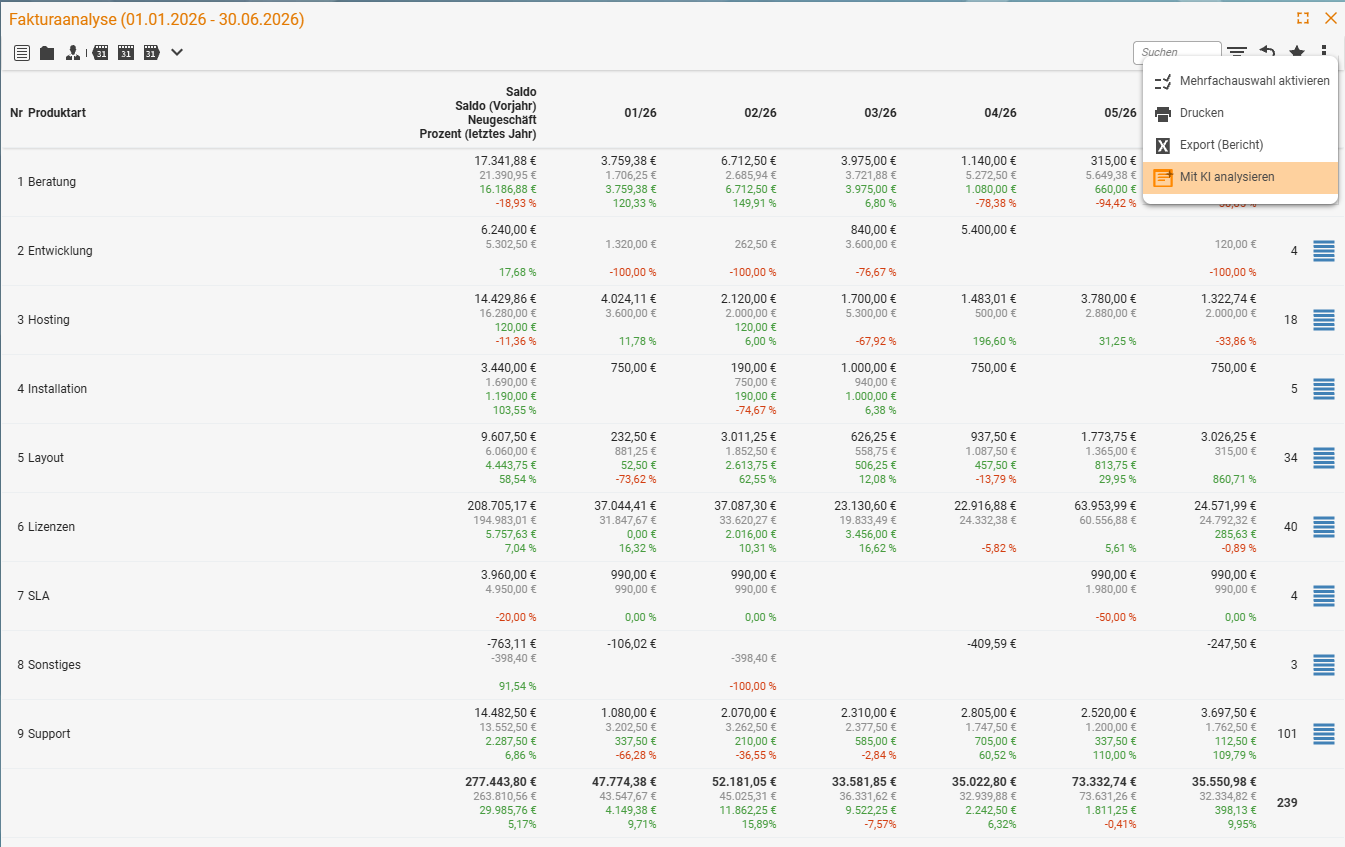Open details list icon for Lizenzen row
Viewport: 1345px width, 847px height.
1324,527
